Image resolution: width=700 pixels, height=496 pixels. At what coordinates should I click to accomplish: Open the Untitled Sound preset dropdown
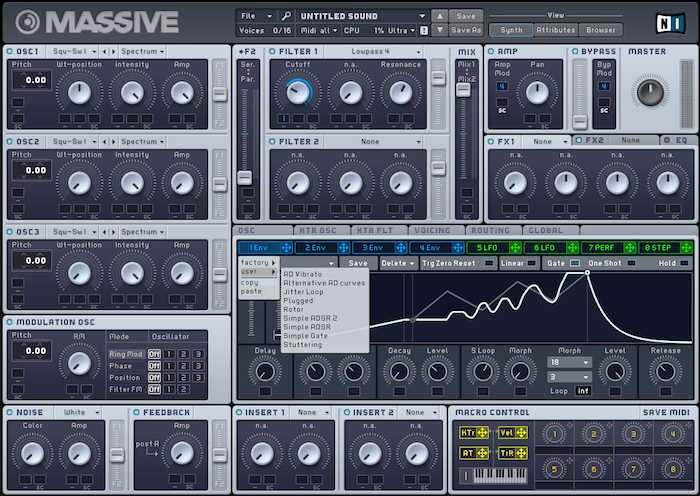[362, 16]
